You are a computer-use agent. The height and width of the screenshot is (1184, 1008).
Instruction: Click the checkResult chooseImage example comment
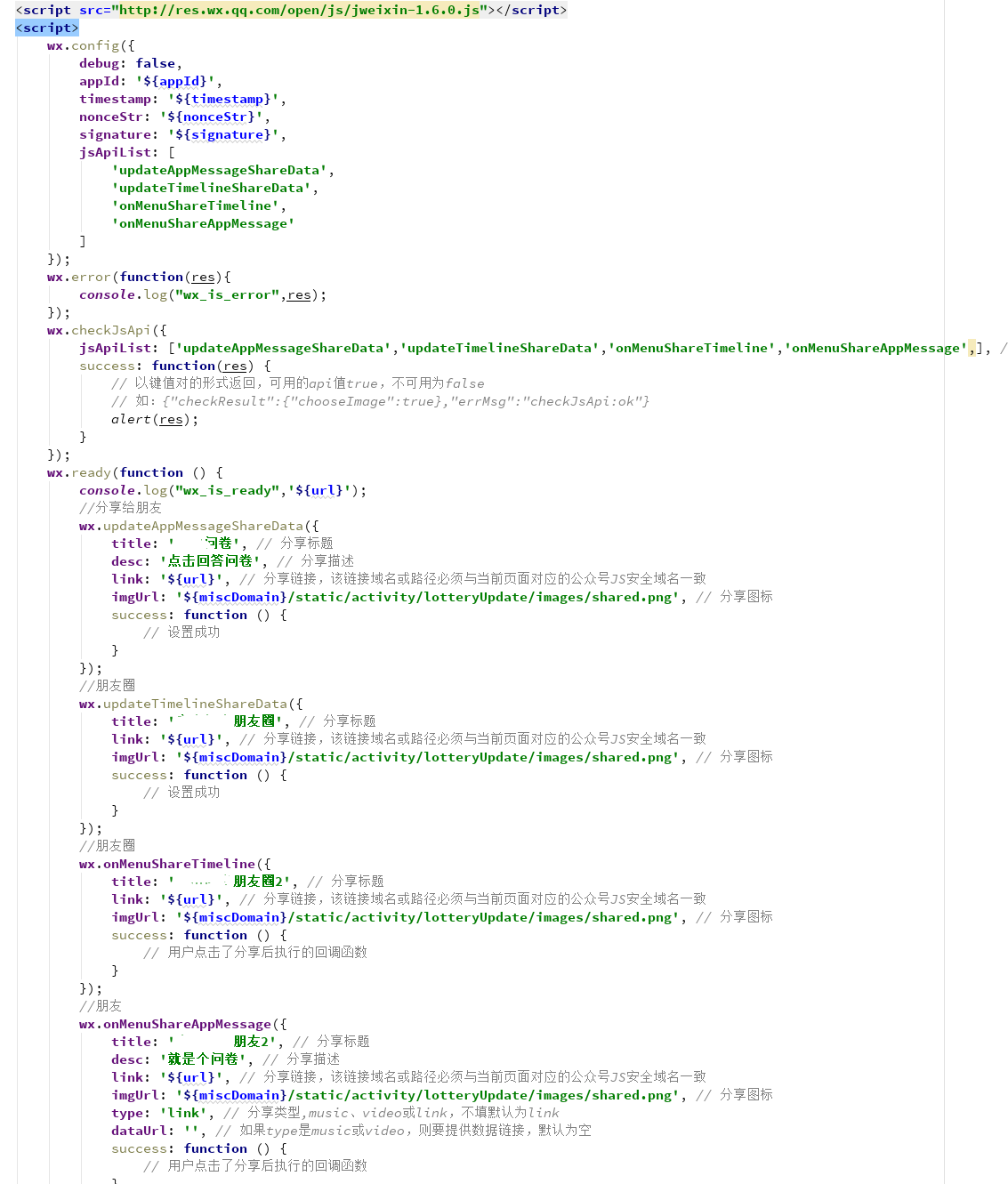coord(381,401)
